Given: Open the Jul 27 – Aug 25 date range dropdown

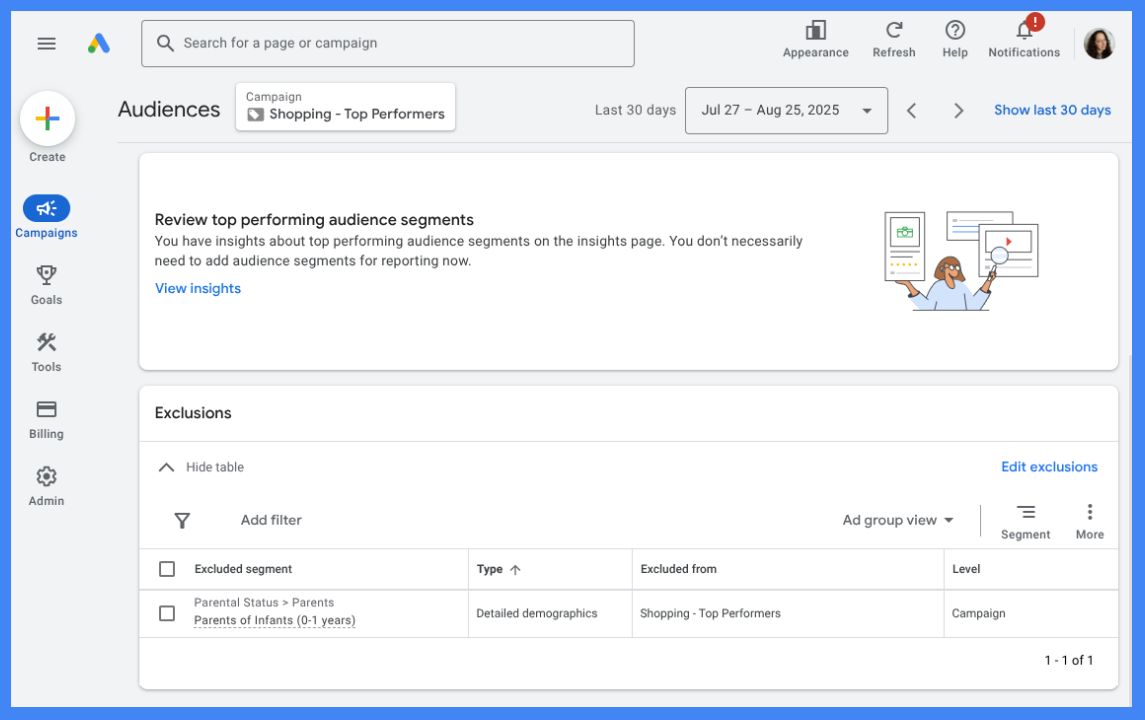Looking at the screenshot, I should click(786, 110).
